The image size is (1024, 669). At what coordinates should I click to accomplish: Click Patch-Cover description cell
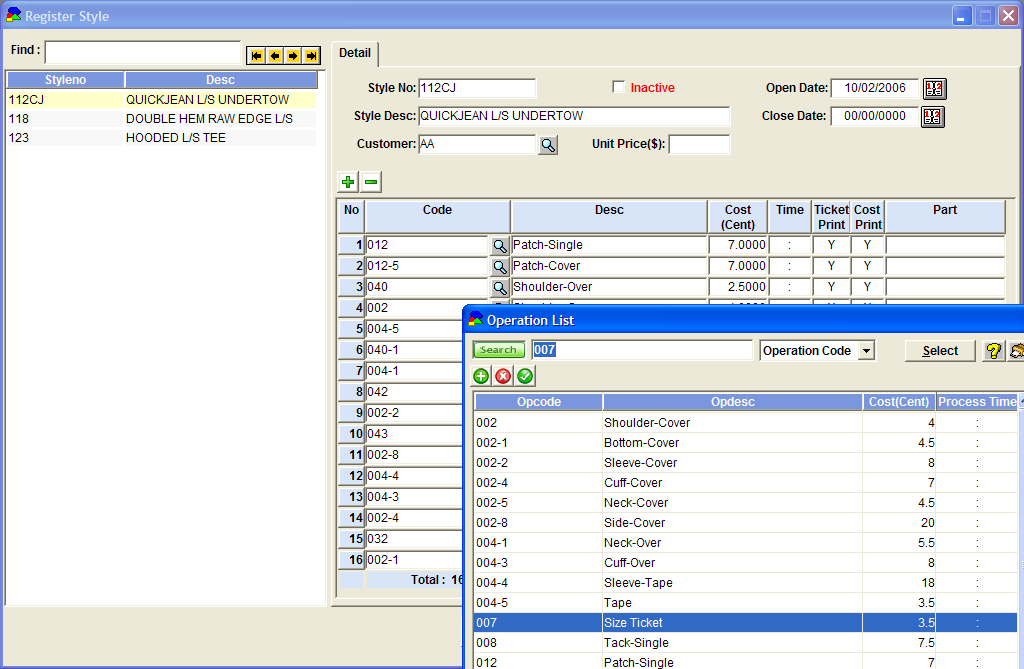click(609, 266)
